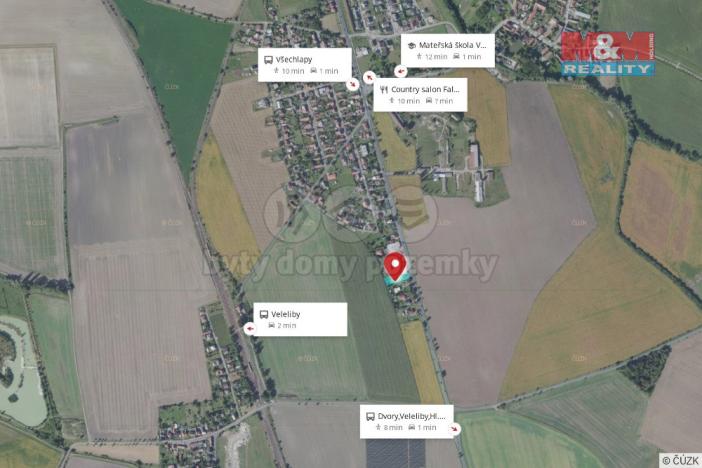702x468 pixels.
Task: Click the arrow marker left of Country salon card
Action: (369, 77)
